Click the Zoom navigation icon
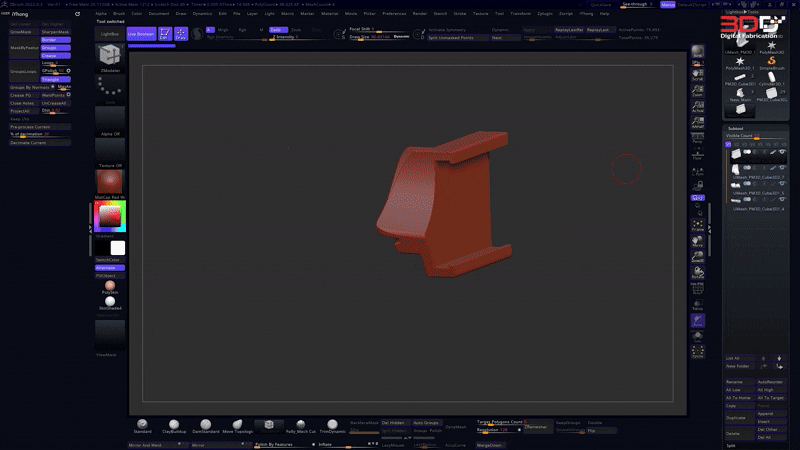Image resolution: width=800 pixels, height=450 pixels. click(x=698, y=92)
